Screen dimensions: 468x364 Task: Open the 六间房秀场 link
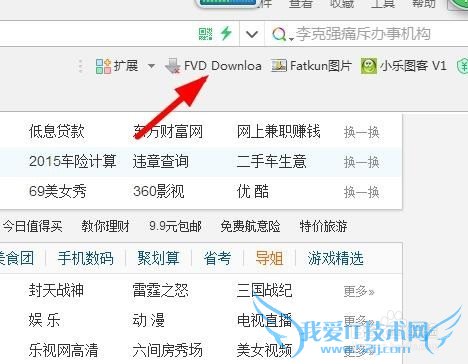click(x=167, y=350)
